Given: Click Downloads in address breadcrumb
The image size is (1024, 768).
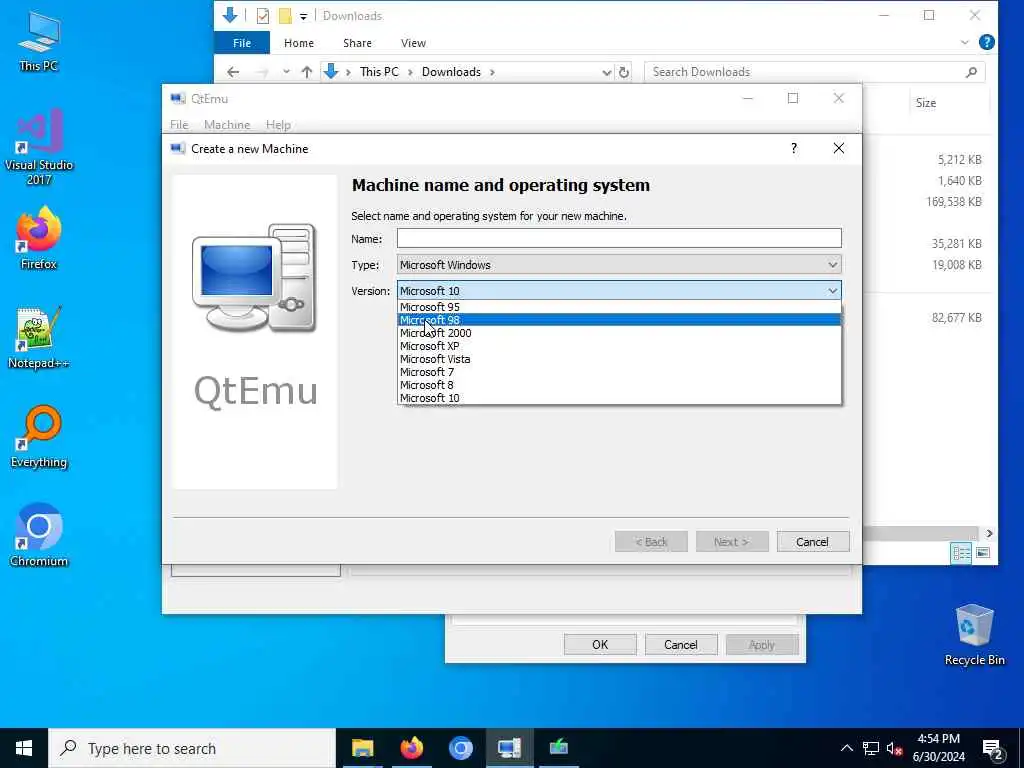Looking at the screenshot, I should [451, 72].
